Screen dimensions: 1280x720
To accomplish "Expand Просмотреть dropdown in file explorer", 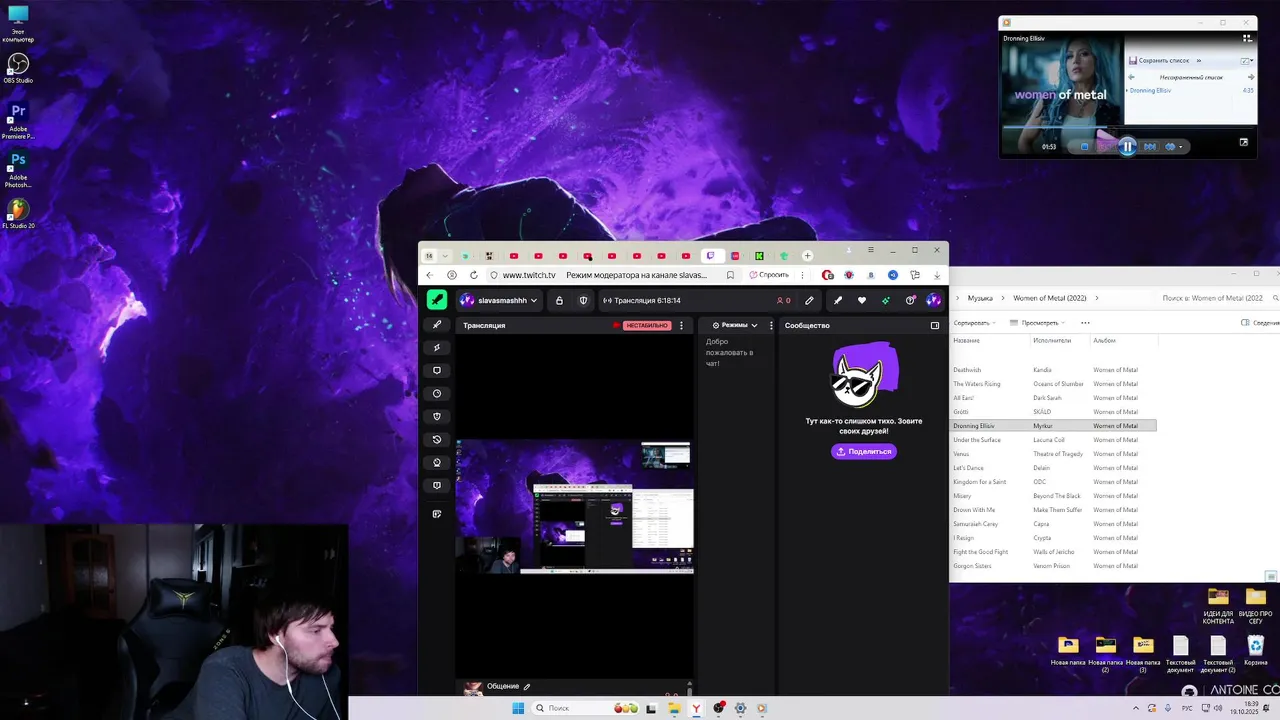I will [1037, 323].
